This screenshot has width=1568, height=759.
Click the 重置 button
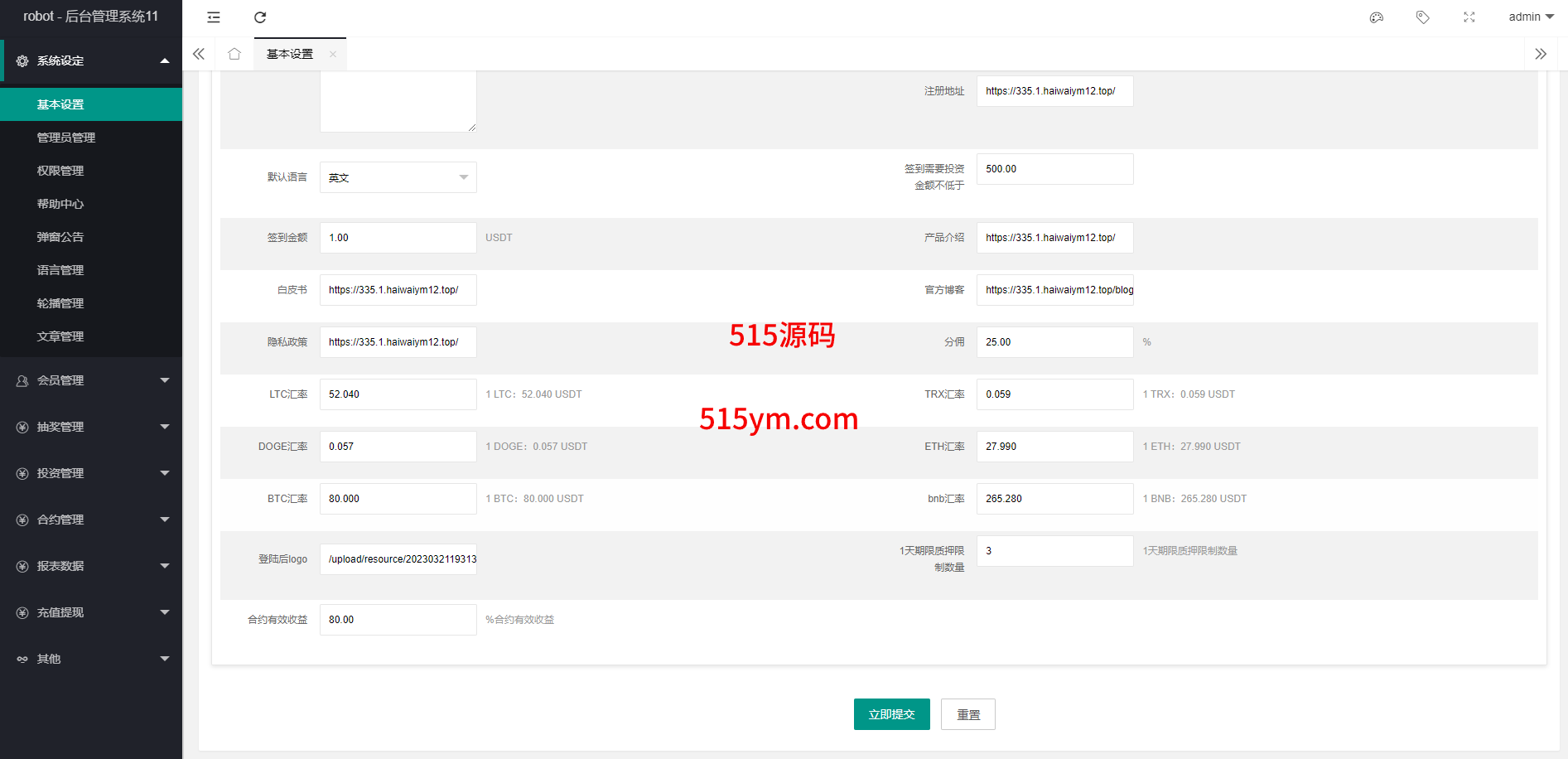[x=967, y=714]
